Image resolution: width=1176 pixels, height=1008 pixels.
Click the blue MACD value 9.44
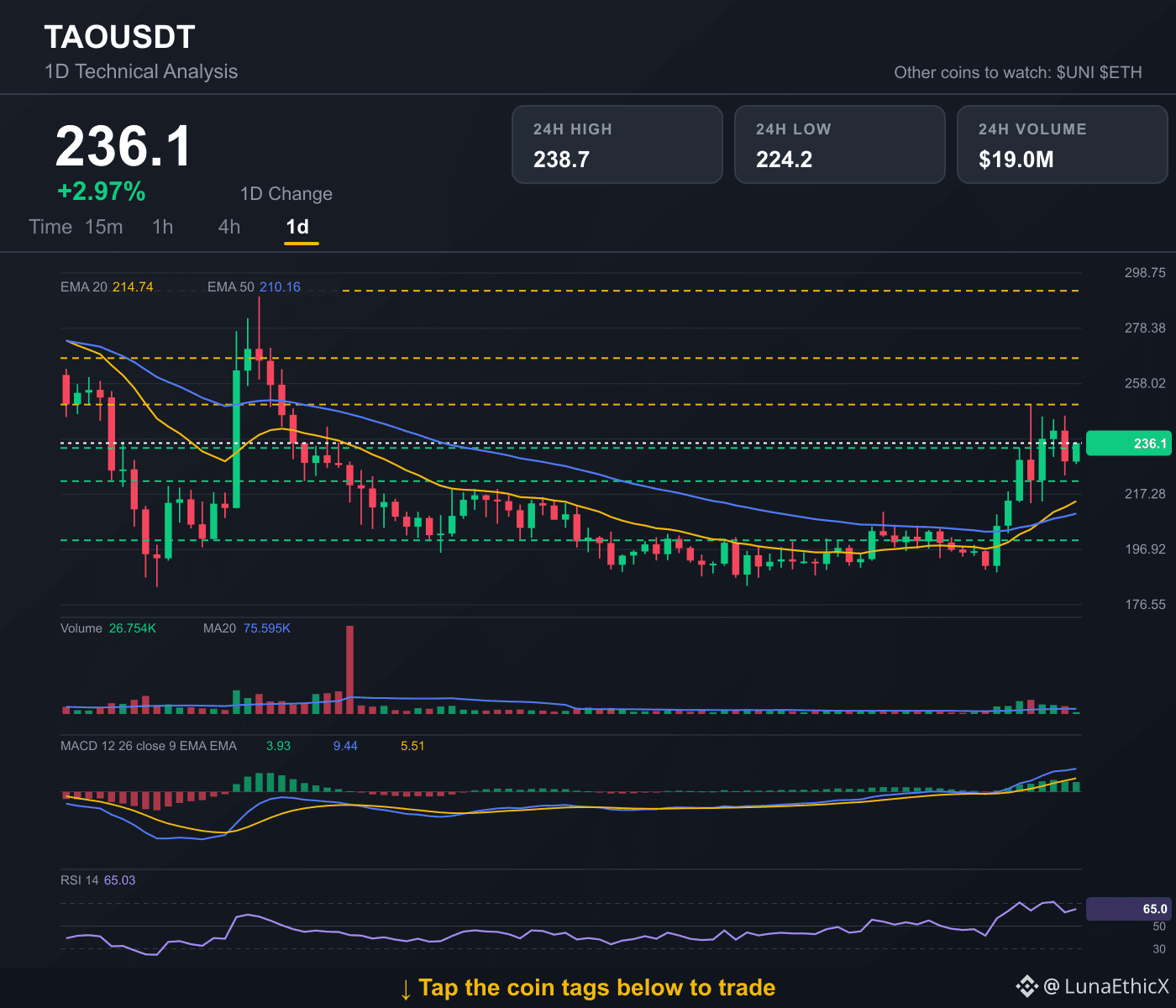pos(345,746)
